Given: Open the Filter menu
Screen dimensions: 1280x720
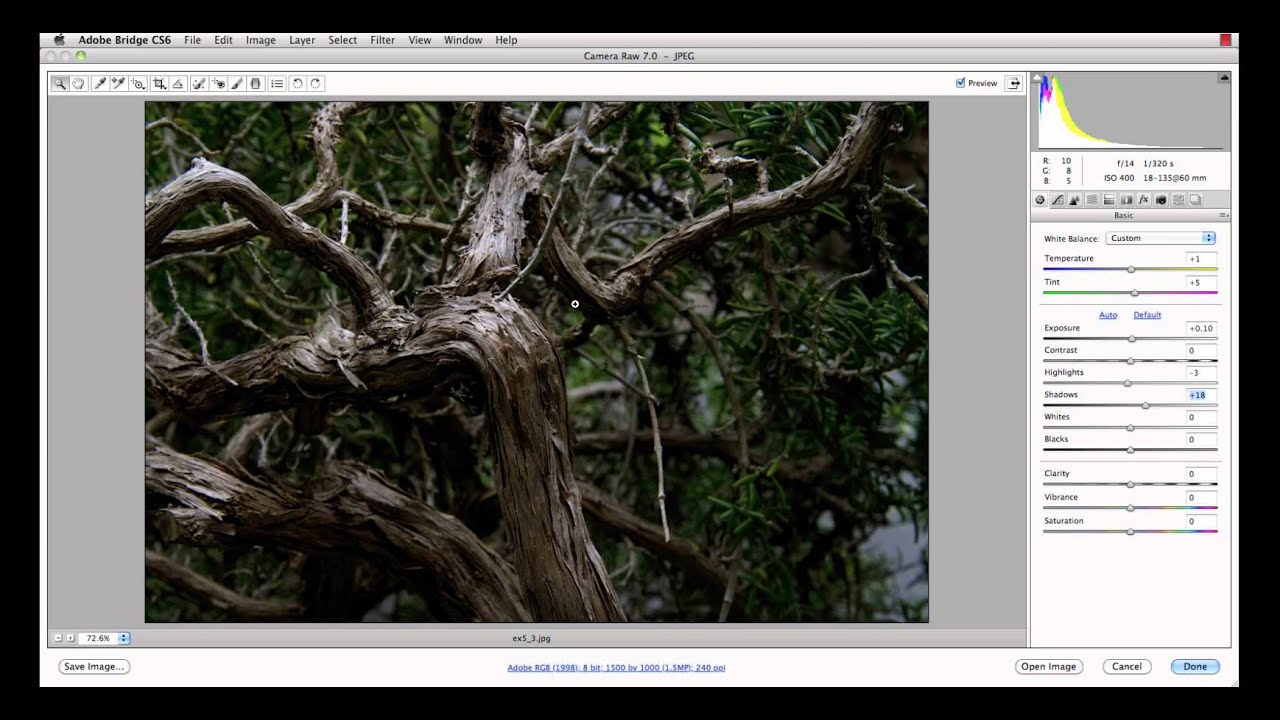Looking at the screenshot, I should coord(382,40).
